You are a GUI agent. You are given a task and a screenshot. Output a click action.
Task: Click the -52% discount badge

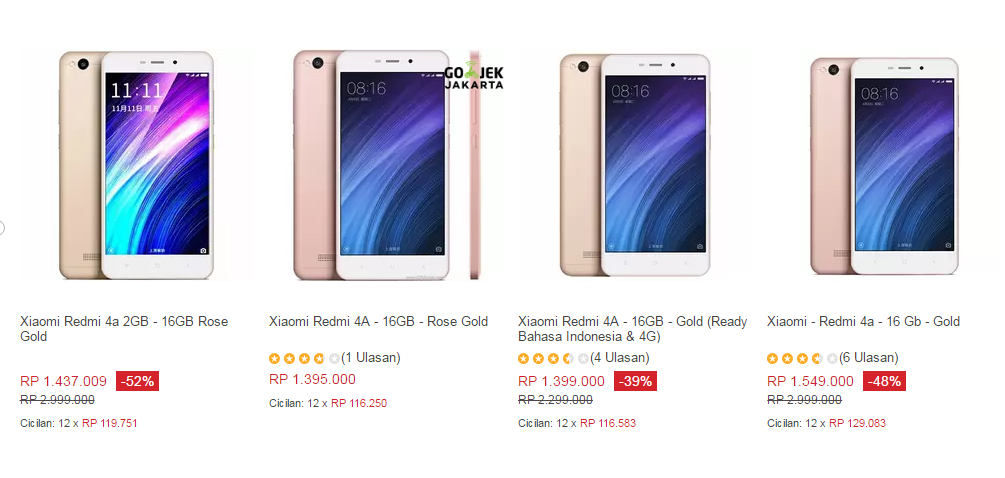pos(137,381)
